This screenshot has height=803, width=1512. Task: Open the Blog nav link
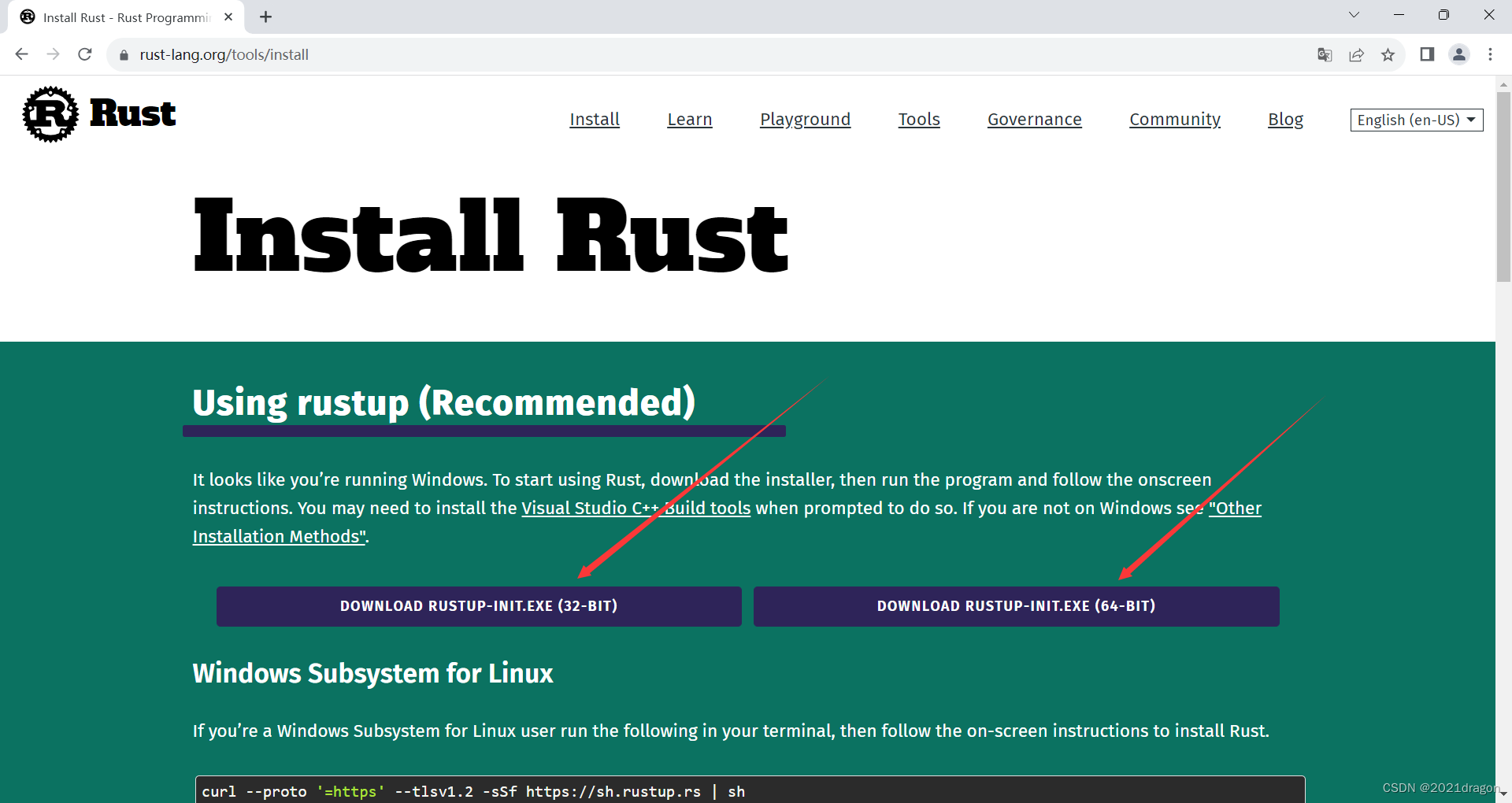(1285, 120)
